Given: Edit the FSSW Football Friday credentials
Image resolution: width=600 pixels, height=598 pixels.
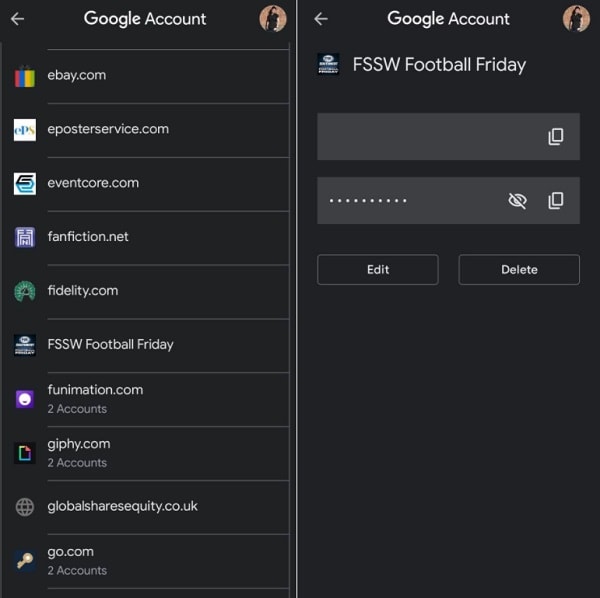Looking at the screenshot, I should [378, 269].
